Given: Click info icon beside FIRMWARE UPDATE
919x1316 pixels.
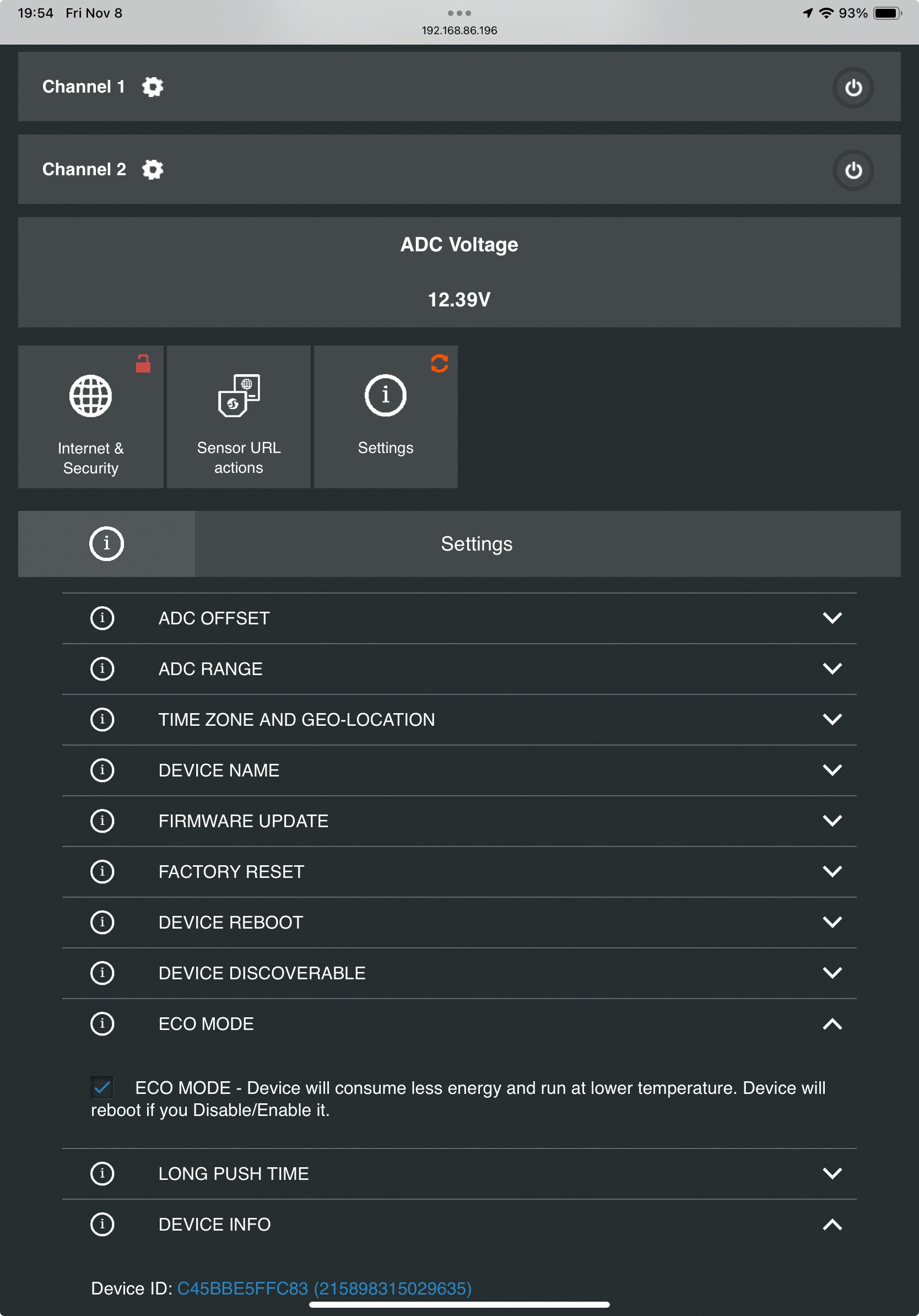Looking at the screenshot, I should [102, 821].
